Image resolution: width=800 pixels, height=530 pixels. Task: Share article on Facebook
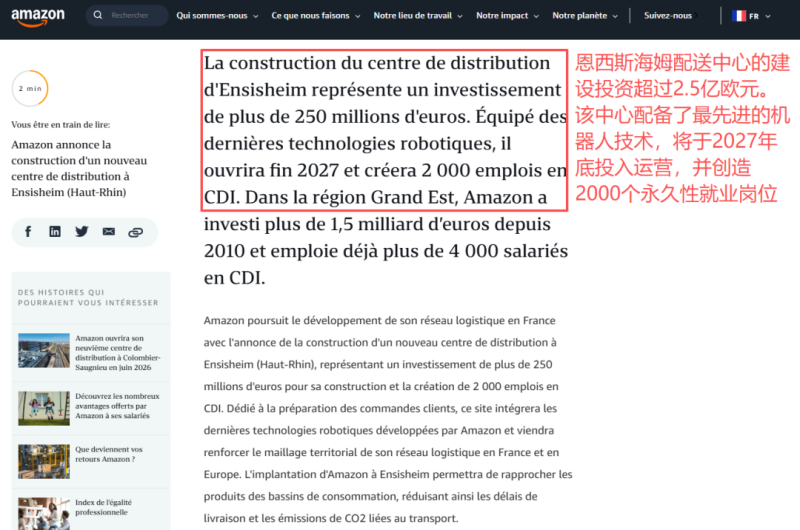28,232
